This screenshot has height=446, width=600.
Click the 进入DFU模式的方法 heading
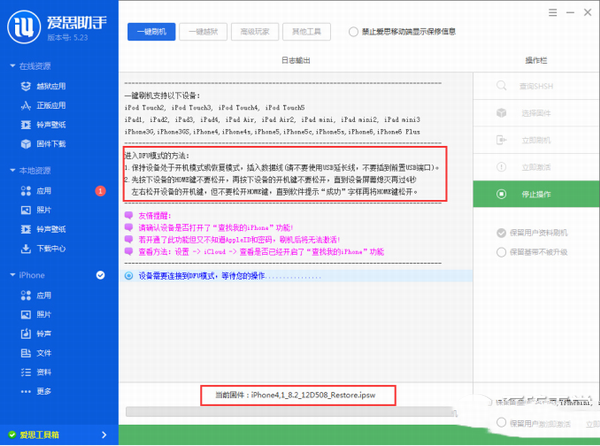[x=157, y=156]
